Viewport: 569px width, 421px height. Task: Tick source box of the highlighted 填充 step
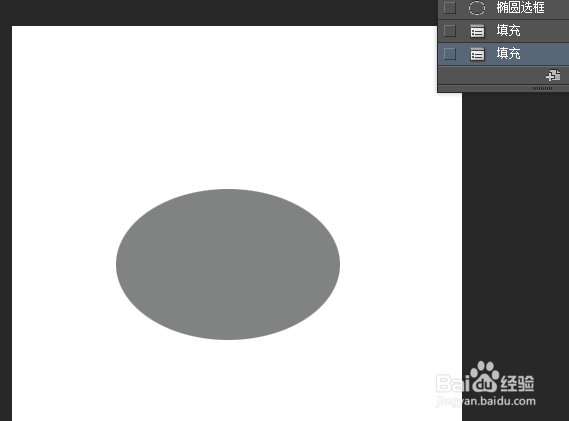tap(450, 54)
